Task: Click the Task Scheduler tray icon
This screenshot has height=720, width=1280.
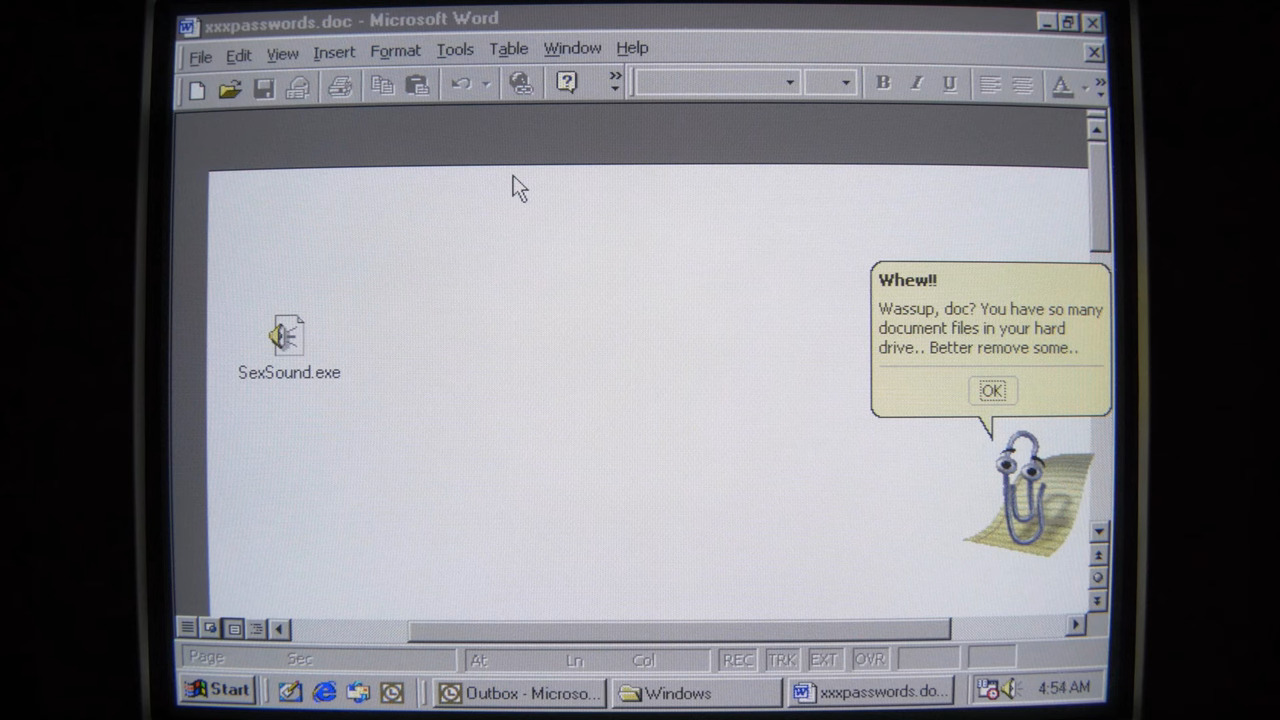Action: click(987, 688)
